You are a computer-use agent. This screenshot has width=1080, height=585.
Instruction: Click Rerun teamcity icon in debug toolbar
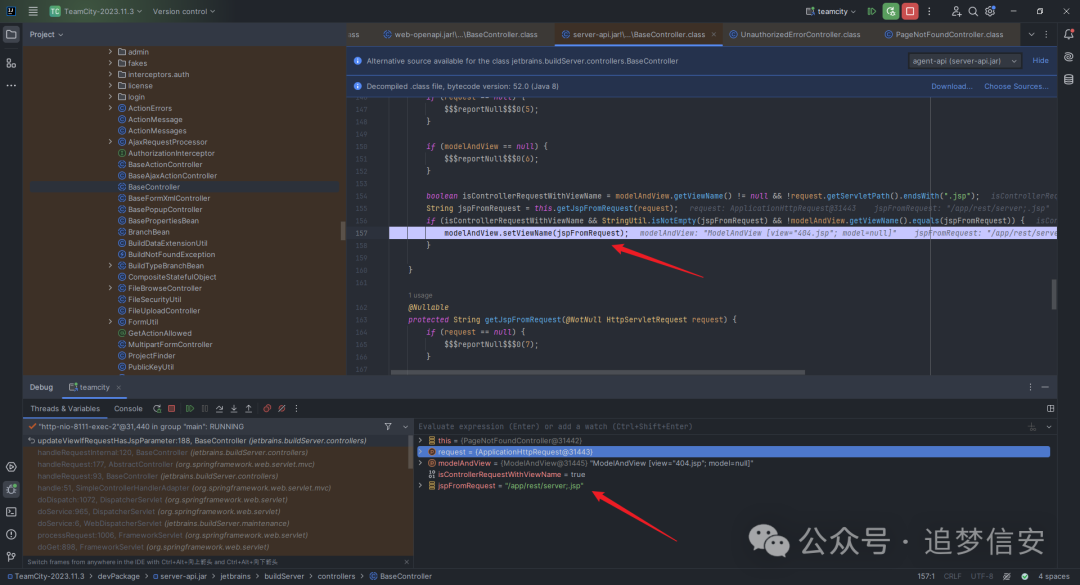pos(157,409)
